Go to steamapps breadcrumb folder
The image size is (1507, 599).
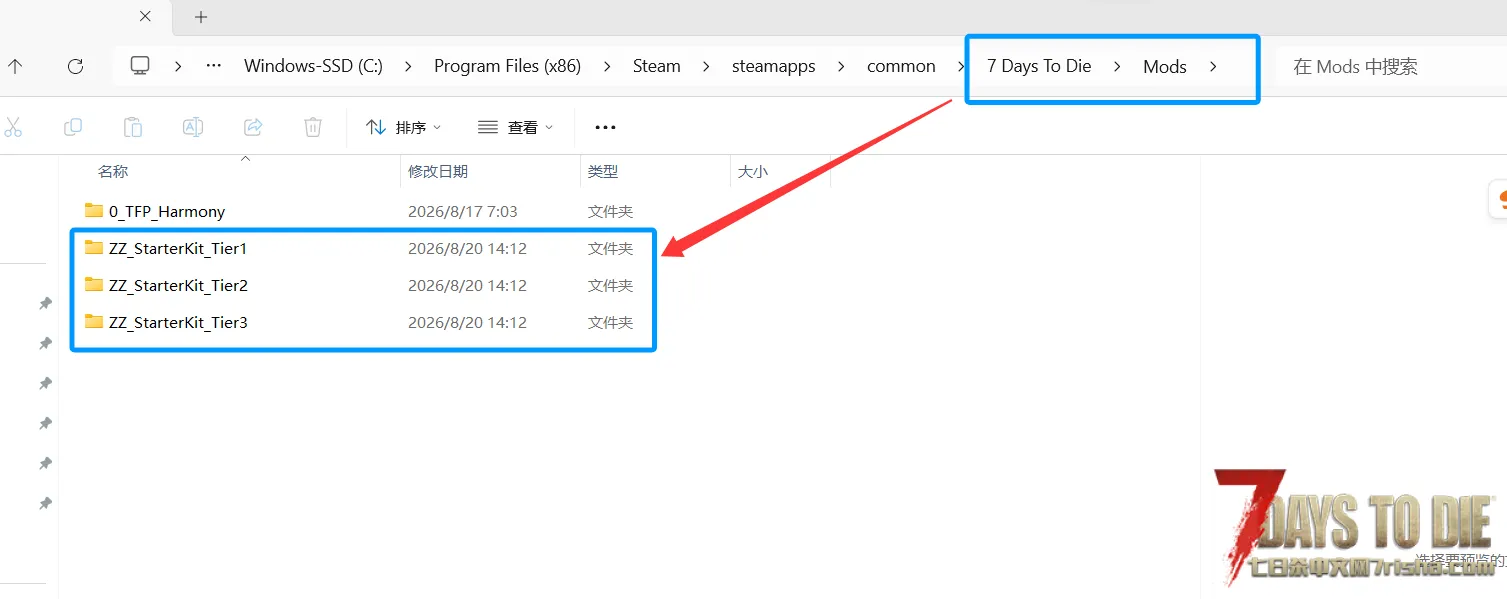[x=773, y=66]
